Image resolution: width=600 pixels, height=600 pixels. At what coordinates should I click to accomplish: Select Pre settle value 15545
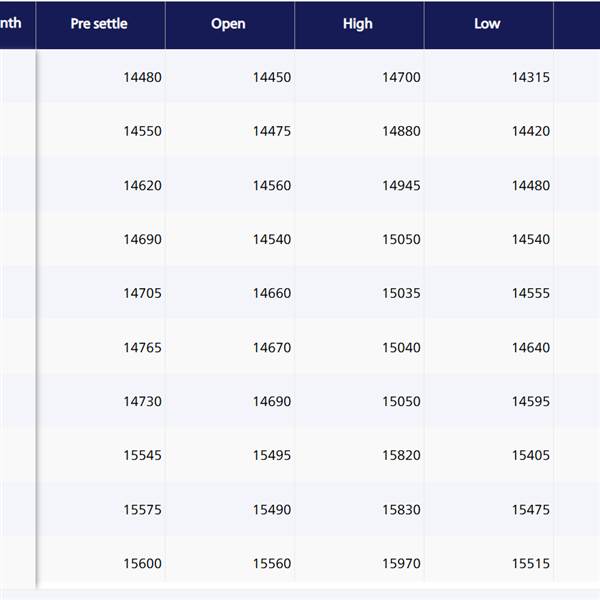pyautogui.click(x=142, y=455)
